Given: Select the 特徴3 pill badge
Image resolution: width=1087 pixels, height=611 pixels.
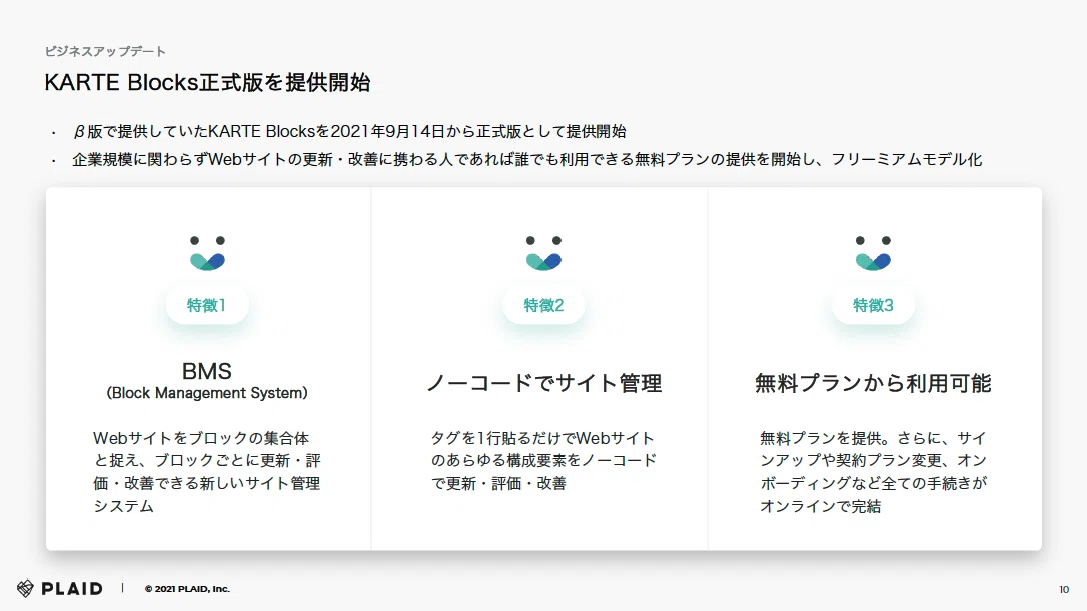Looking at the screenshot, I should tap(873, 305).
